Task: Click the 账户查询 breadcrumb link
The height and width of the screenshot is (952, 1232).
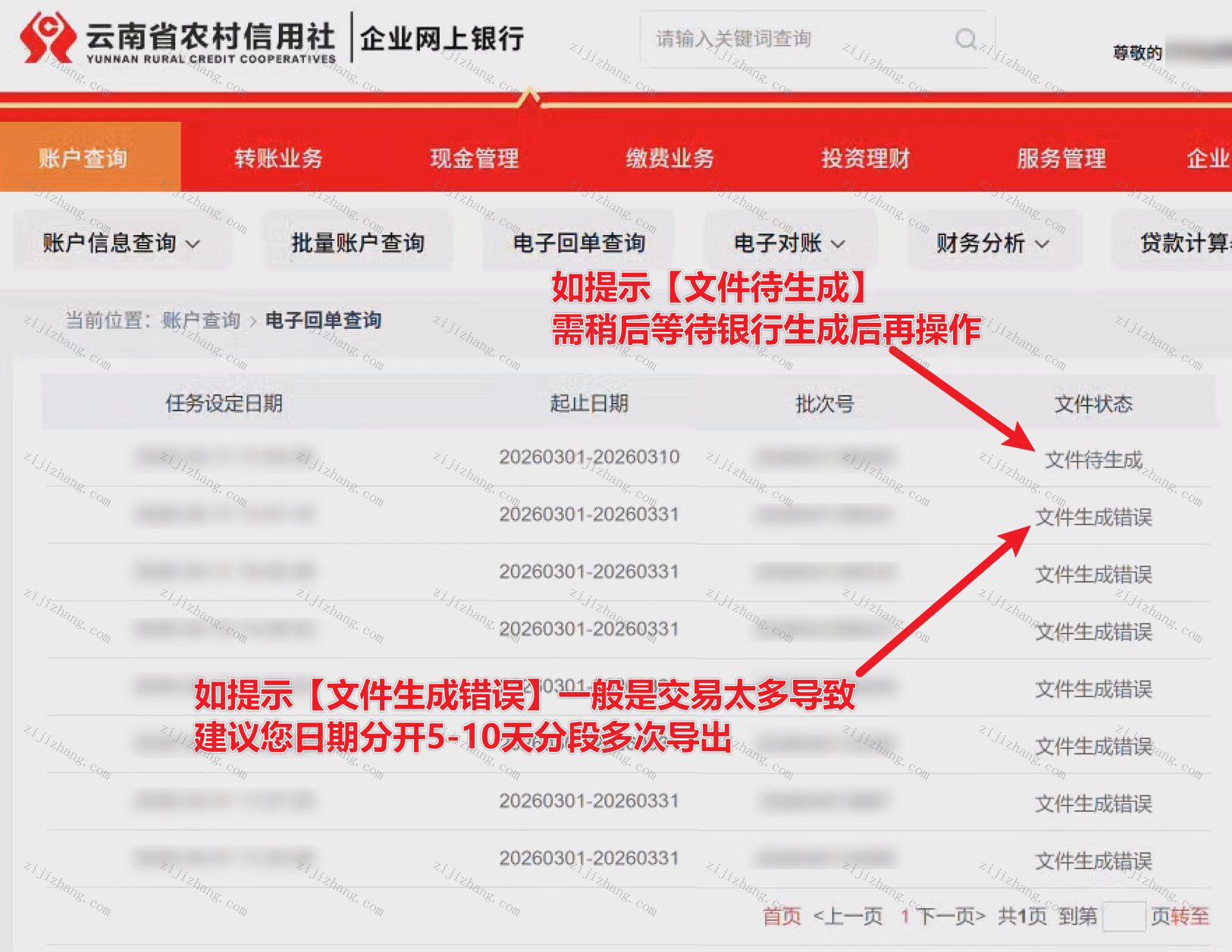Action: pos(201,320)
